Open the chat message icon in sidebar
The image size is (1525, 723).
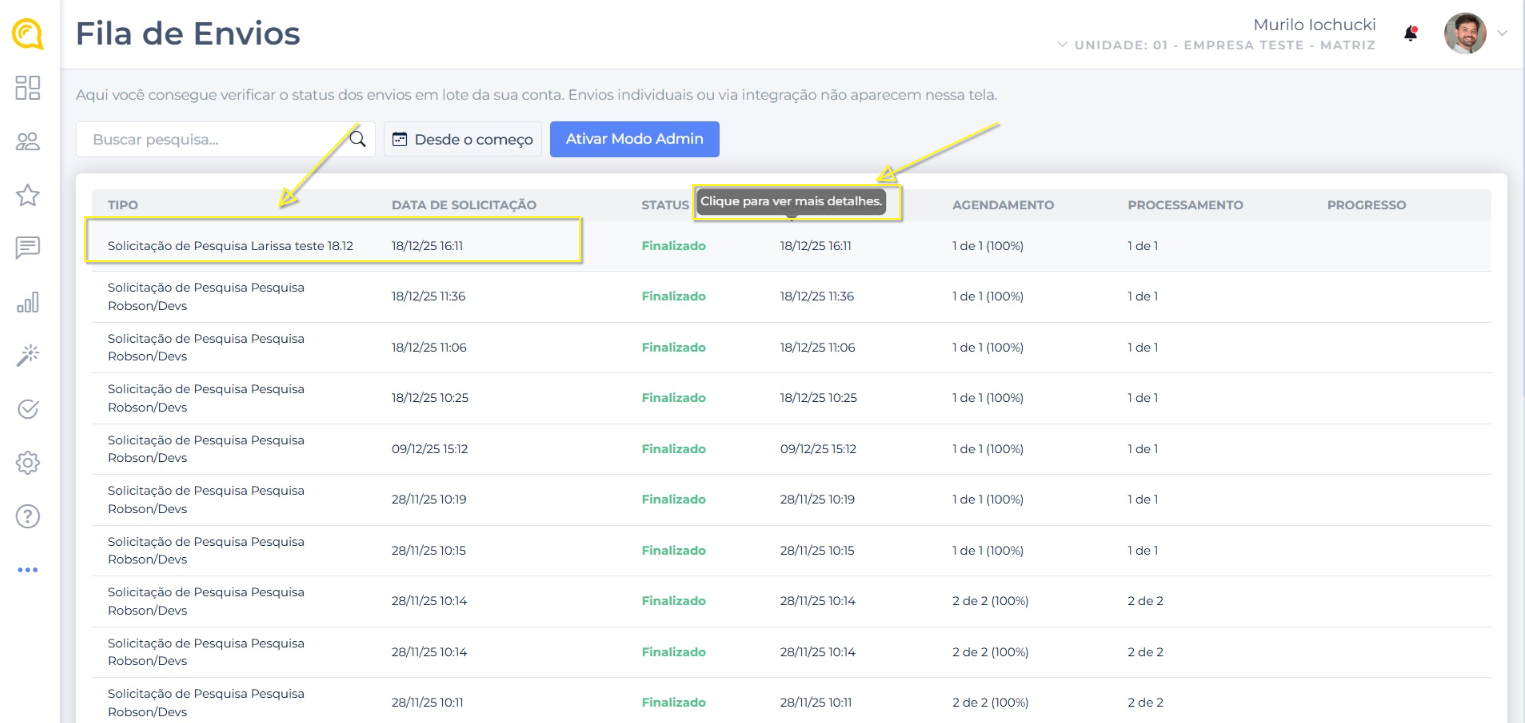28,248
